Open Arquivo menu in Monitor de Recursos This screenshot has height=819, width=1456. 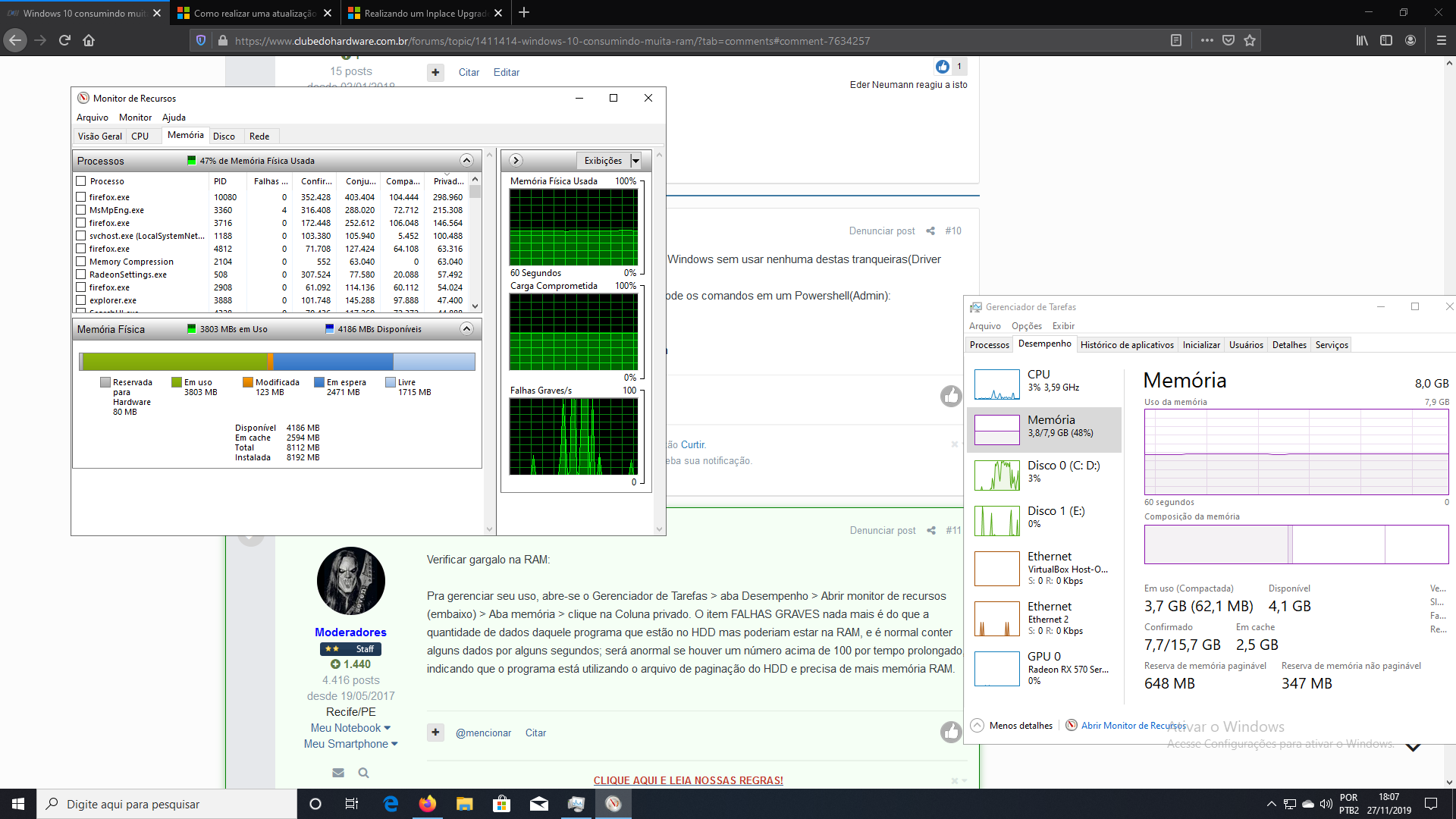pyautogui.click(x=92, y=118)
